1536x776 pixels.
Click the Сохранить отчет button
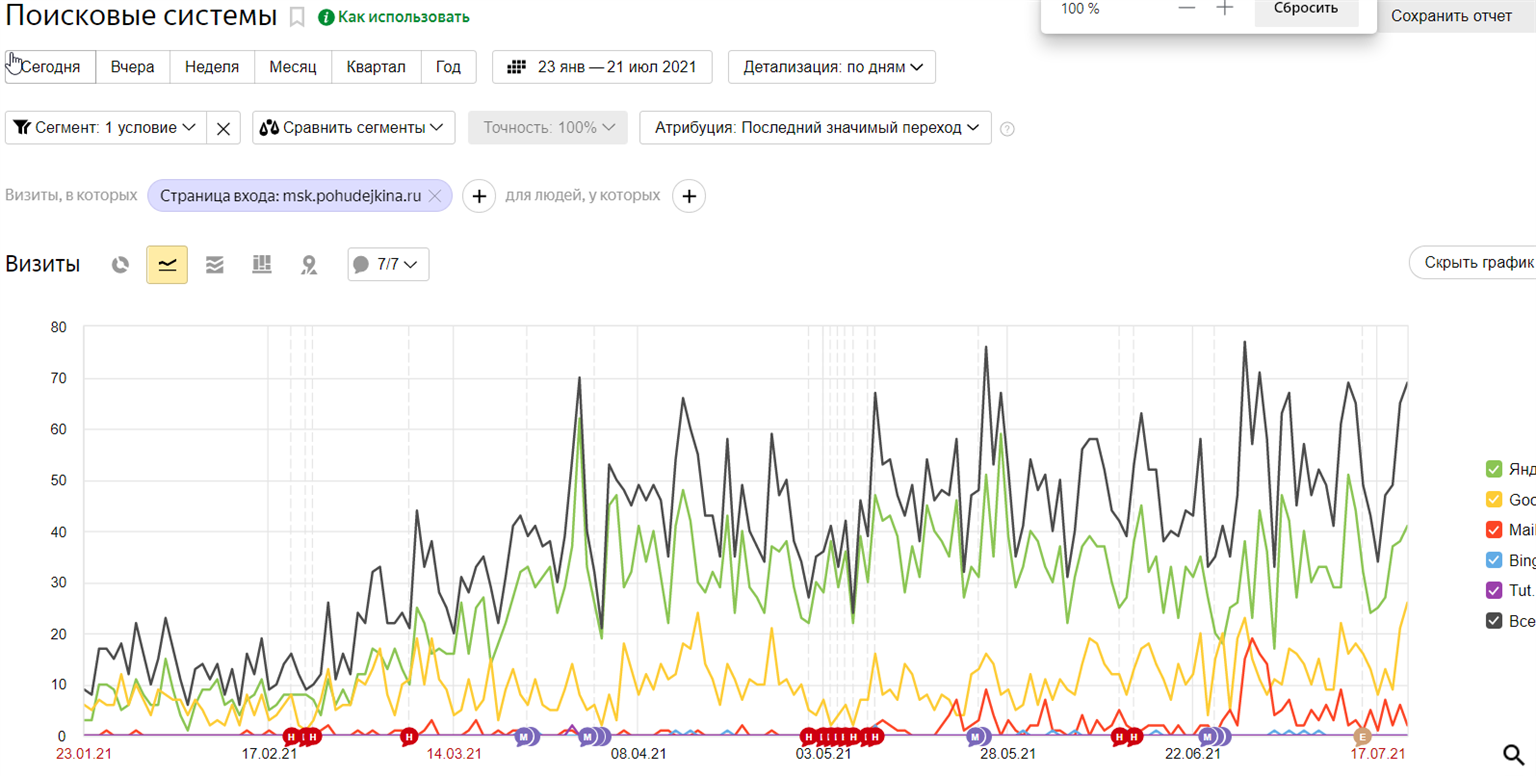[1451, 16]
